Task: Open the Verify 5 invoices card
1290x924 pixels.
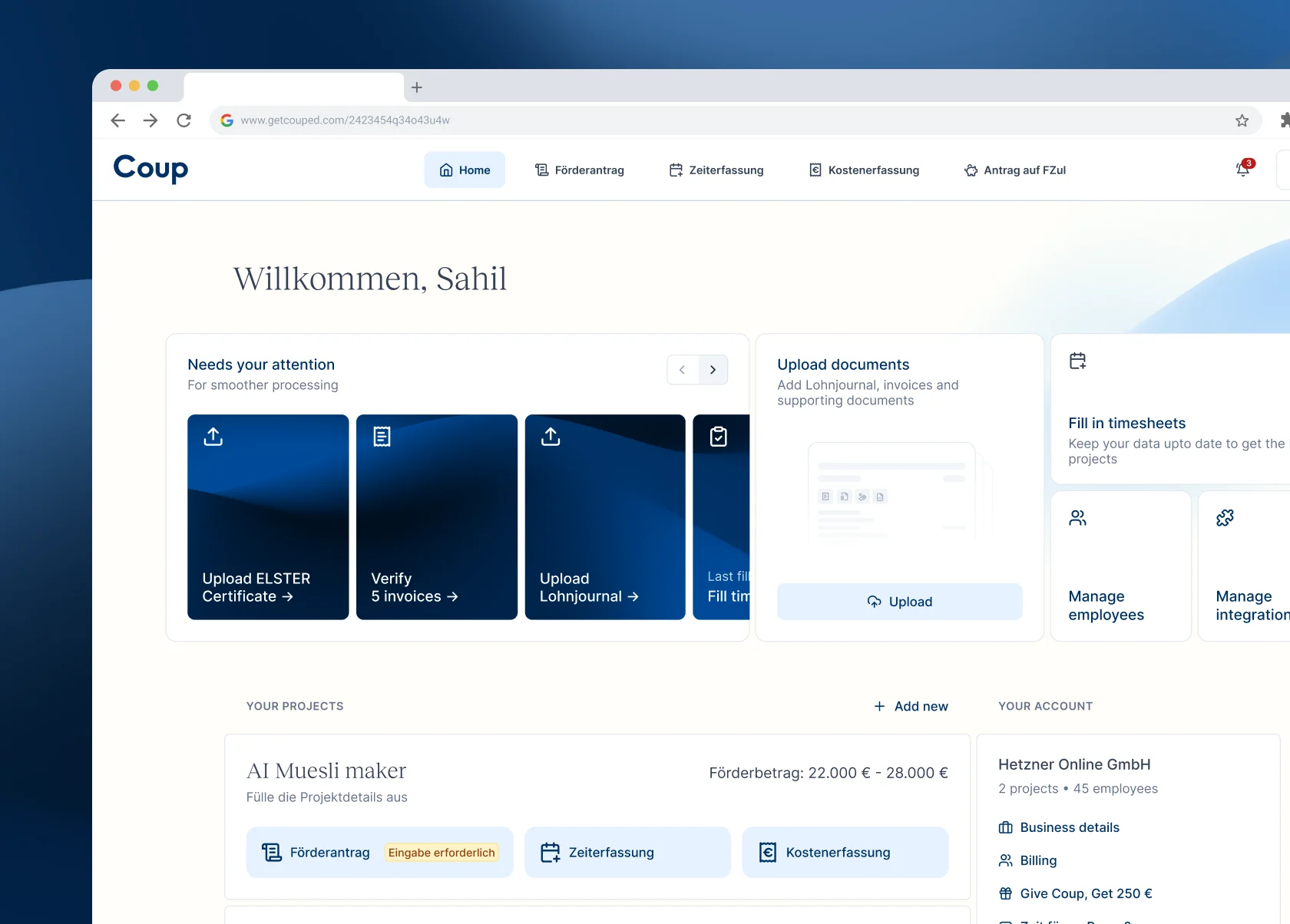Action: pyautogui.click(x=437, y=517)
